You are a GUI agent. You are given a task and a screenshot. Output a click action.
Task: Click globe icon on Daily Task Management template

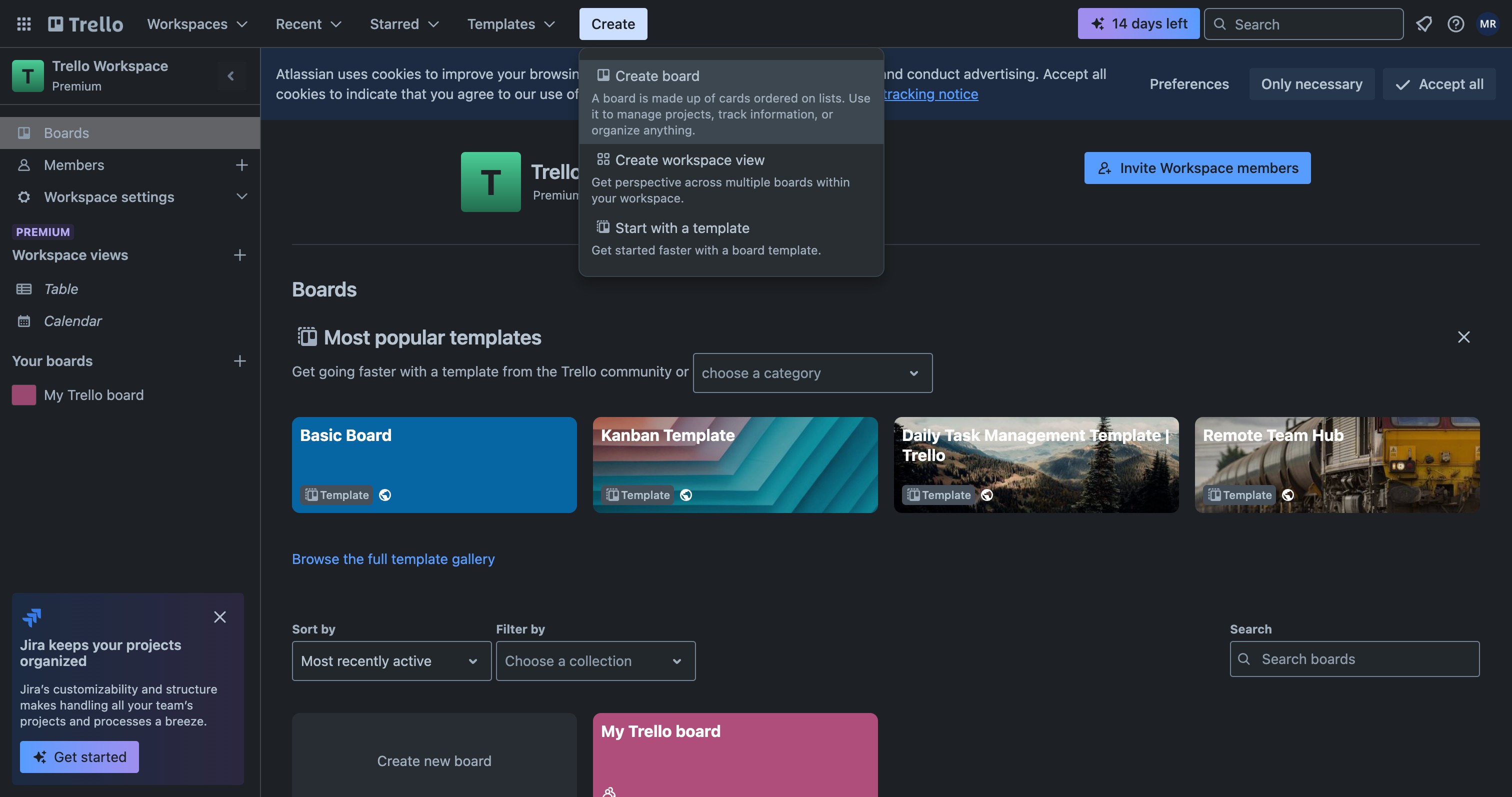[987, 495]
